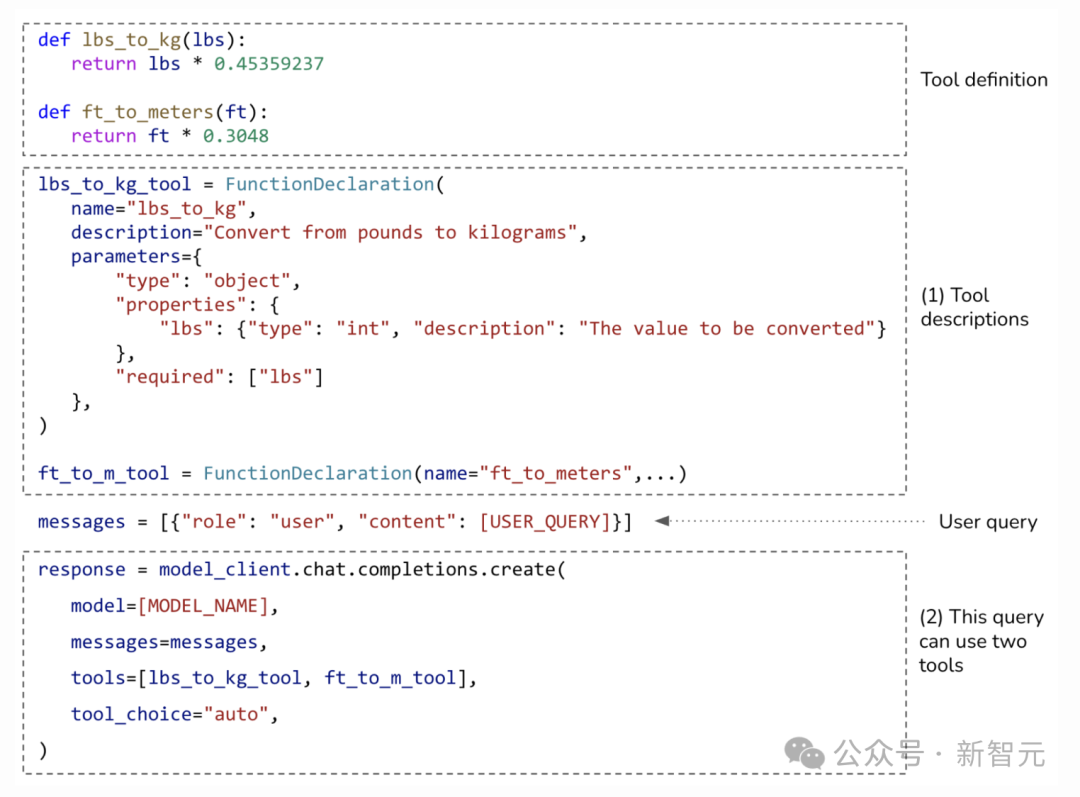Viewport: 1080px width, 797px height.
Task: Click the [USER_QUERY] placeholder
Action: click(544, 522)
